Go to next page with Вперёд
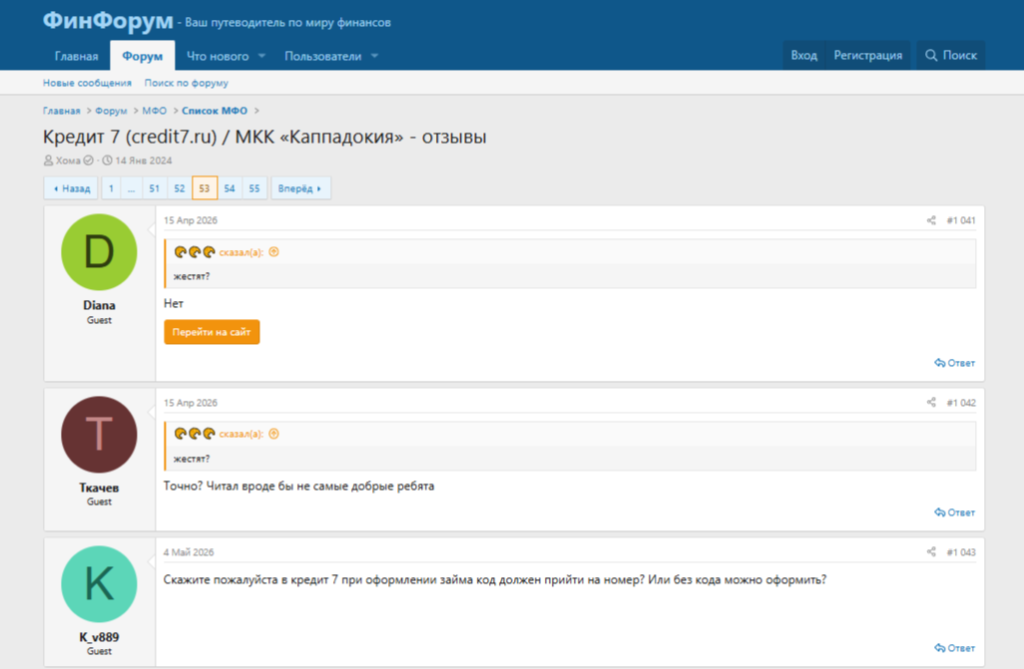The width and height of the screenshot is (1024, 669). [x=300, y=188]
